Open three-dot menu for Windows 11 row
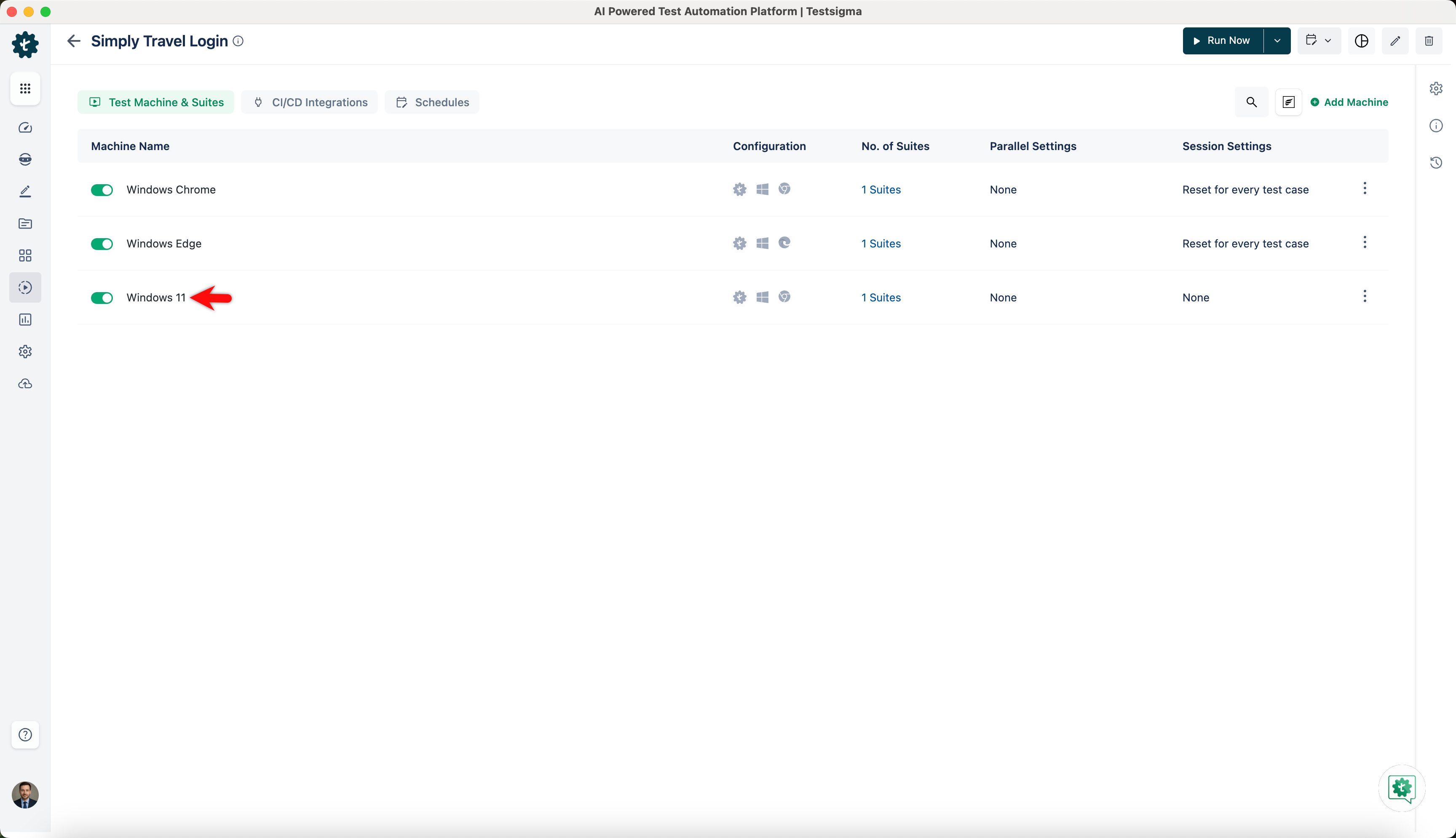 [x=1365, y=296]
